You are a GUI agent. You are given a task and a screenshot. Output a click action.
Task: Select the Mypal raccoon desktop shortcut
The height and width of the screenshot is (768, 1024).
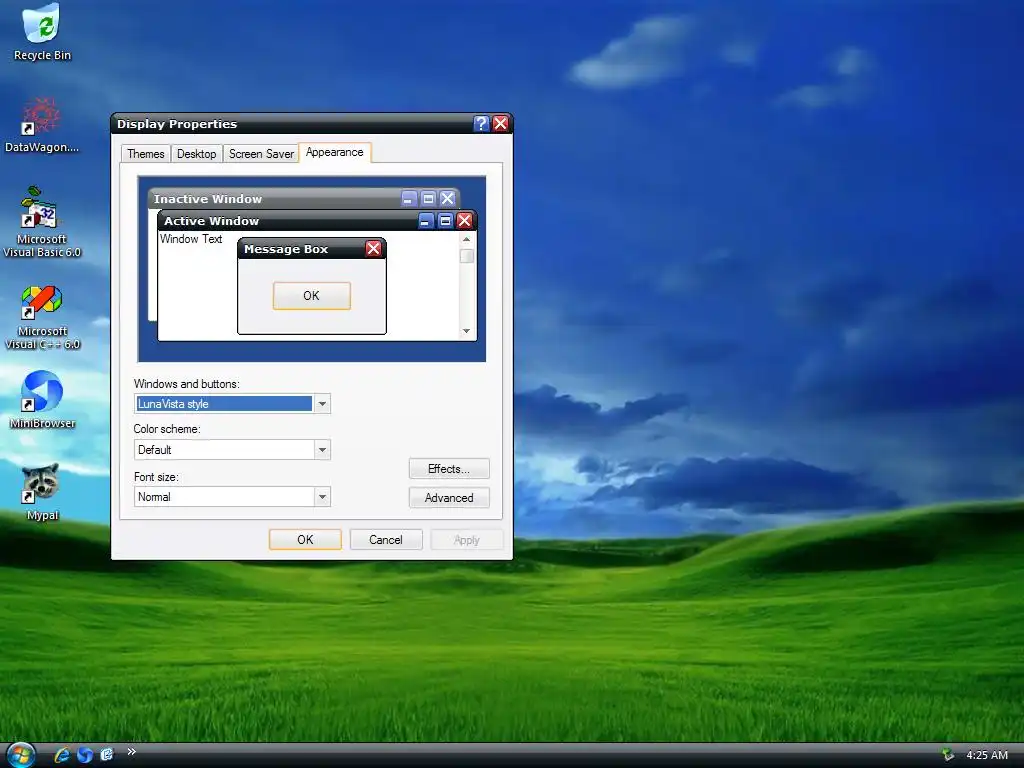42,491
